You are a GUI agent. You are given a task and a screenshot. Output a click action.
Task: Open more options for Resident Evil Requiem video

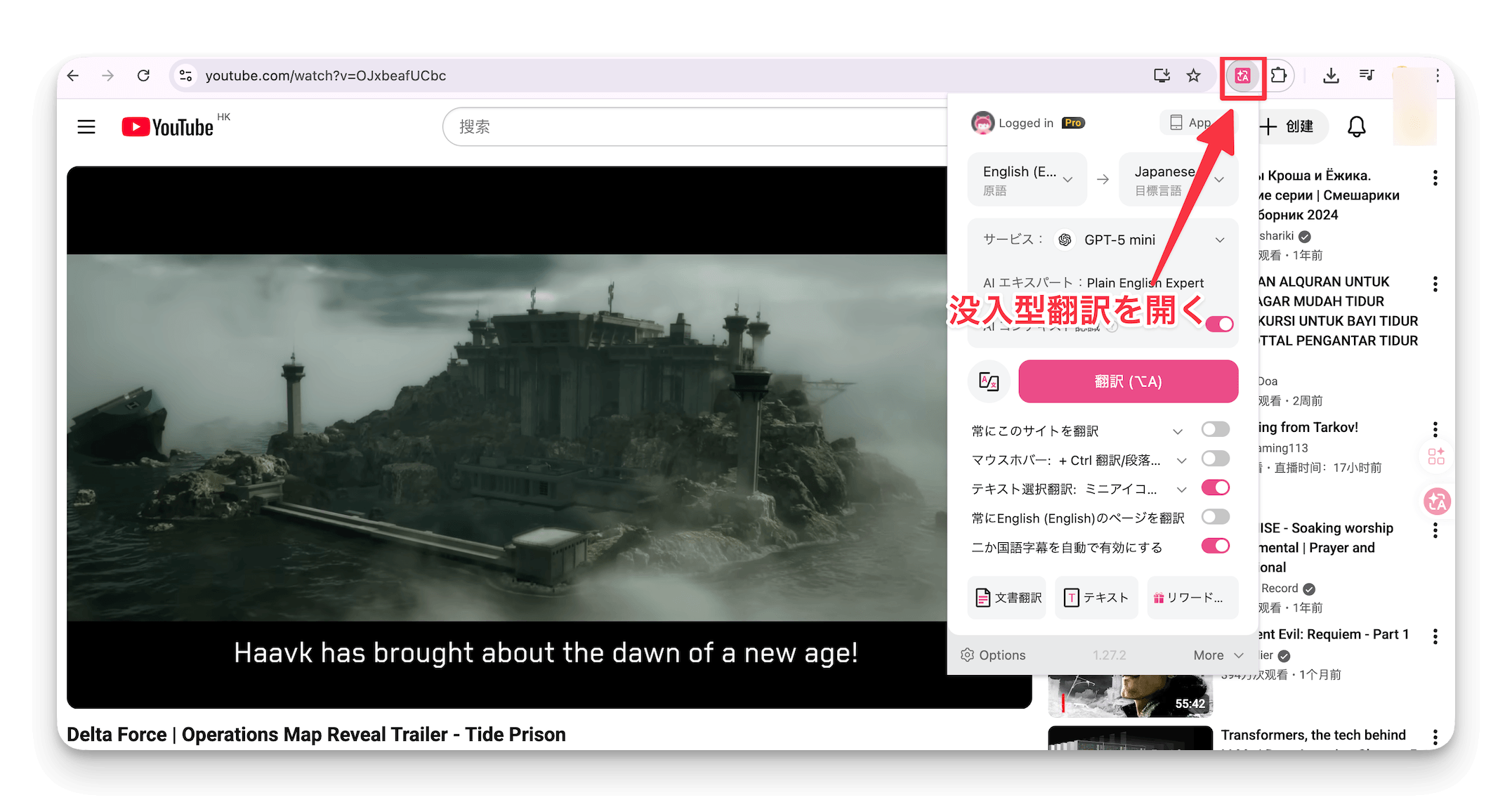[1435, 636]
